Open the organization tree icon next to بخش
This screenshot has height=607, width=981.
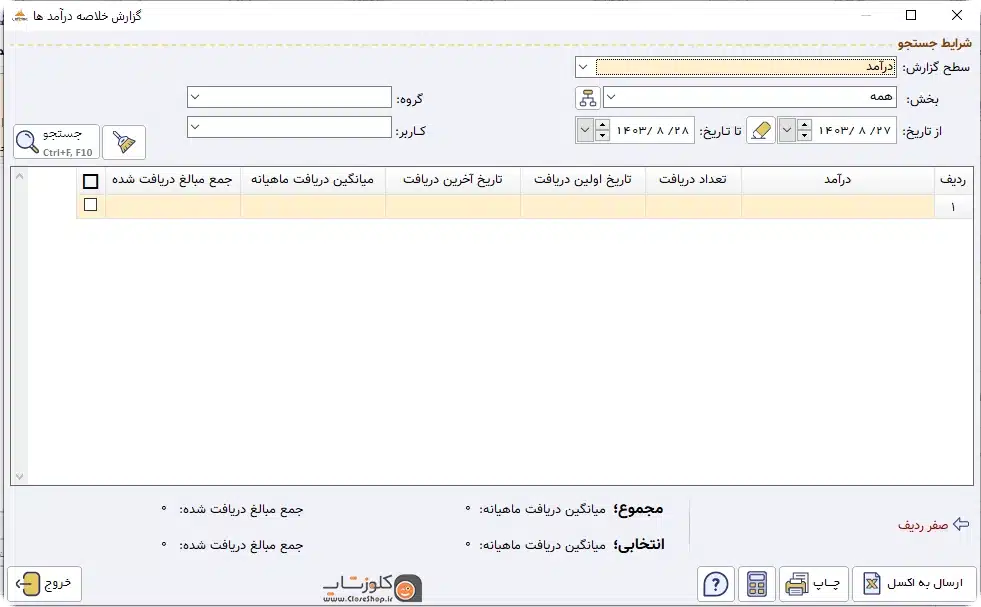[x=587, y=98]
